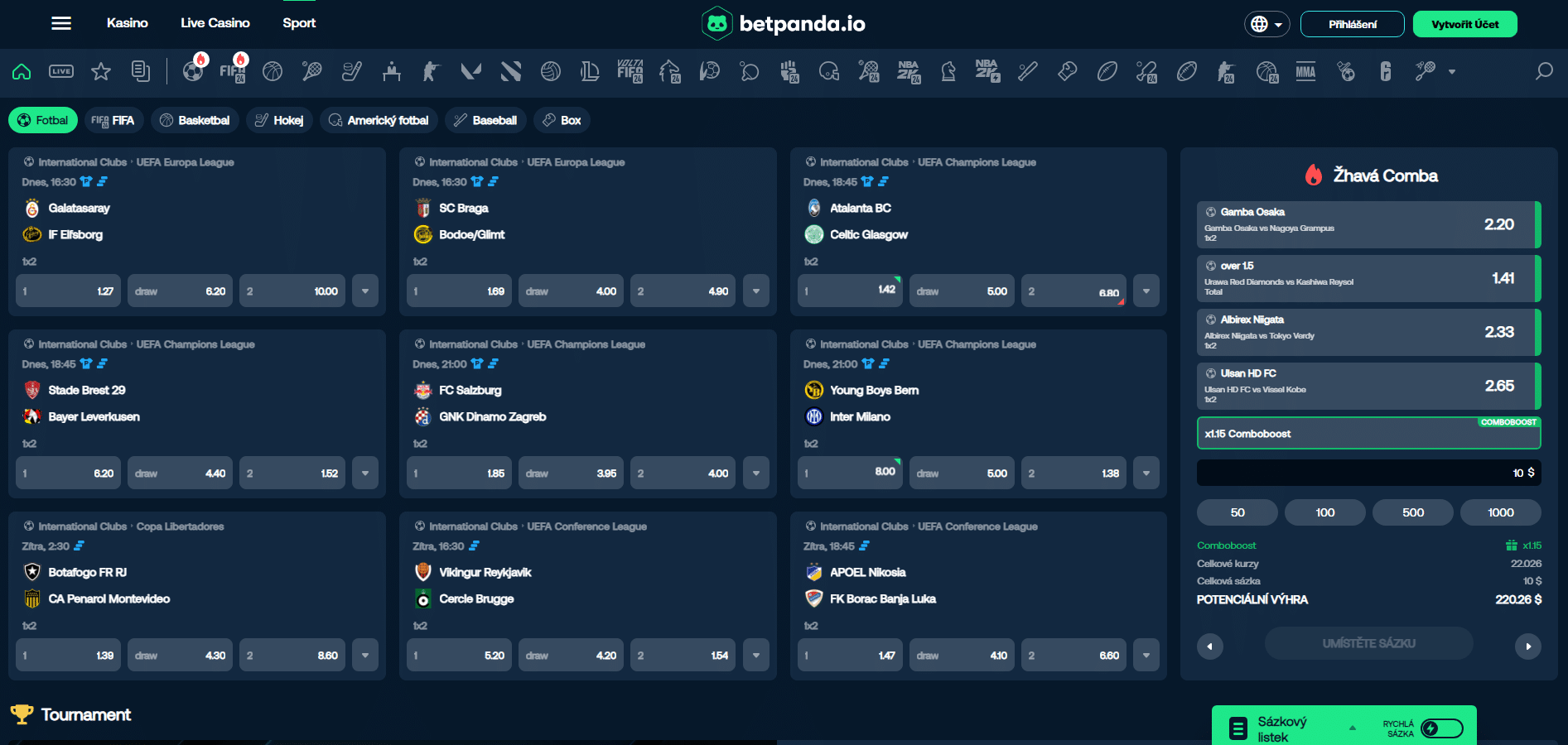1568x745 pixels.
Task: Expand more markets for Botafogo match
Action: (x=365, y=656)
